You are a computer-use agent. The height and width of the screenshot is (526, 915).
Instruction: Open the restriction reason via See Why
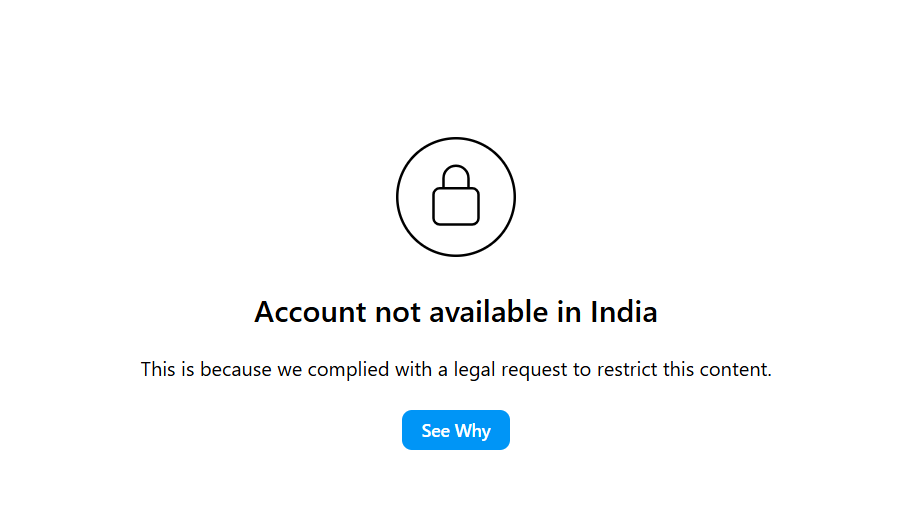point(455,430)
